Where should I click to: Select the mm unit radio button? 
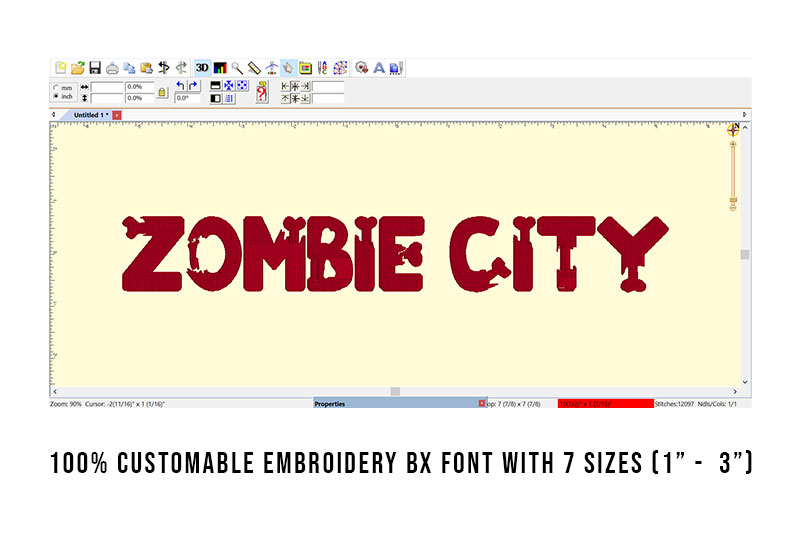point(56,88)
